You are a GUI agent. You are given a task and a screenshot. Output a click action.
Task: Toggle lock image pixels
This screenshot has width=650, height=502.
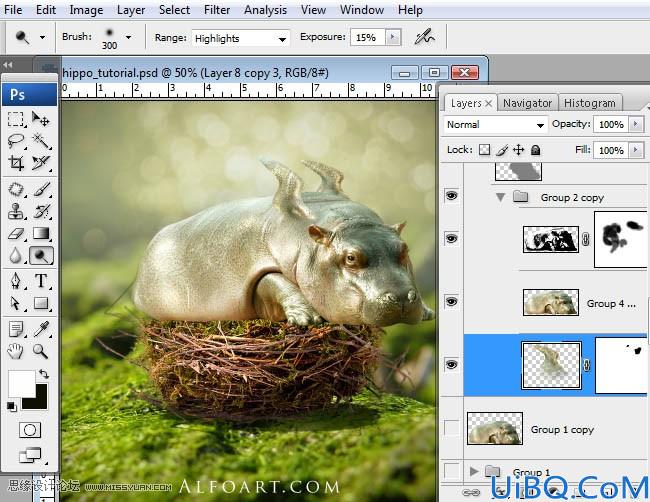502,150
